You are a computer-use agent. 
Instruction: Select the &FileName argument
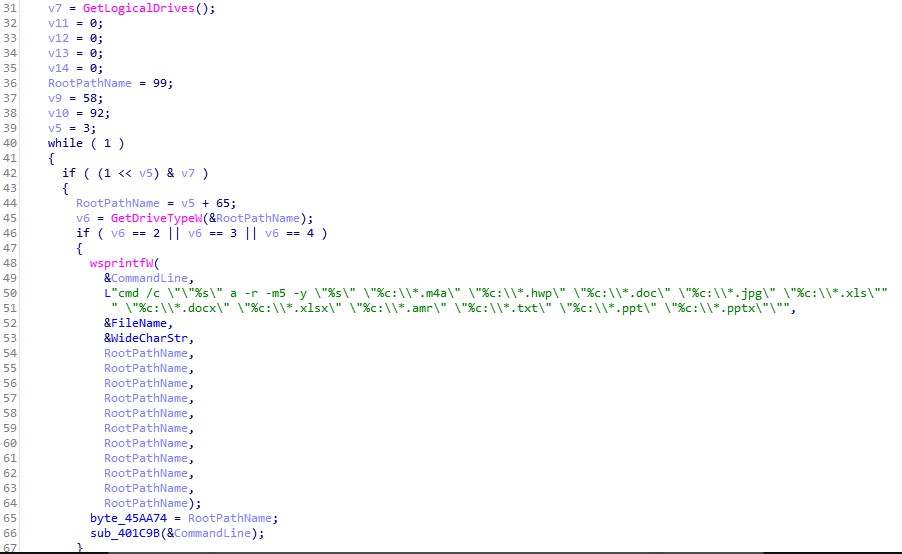pyautogui.click(x=135, y=323)
